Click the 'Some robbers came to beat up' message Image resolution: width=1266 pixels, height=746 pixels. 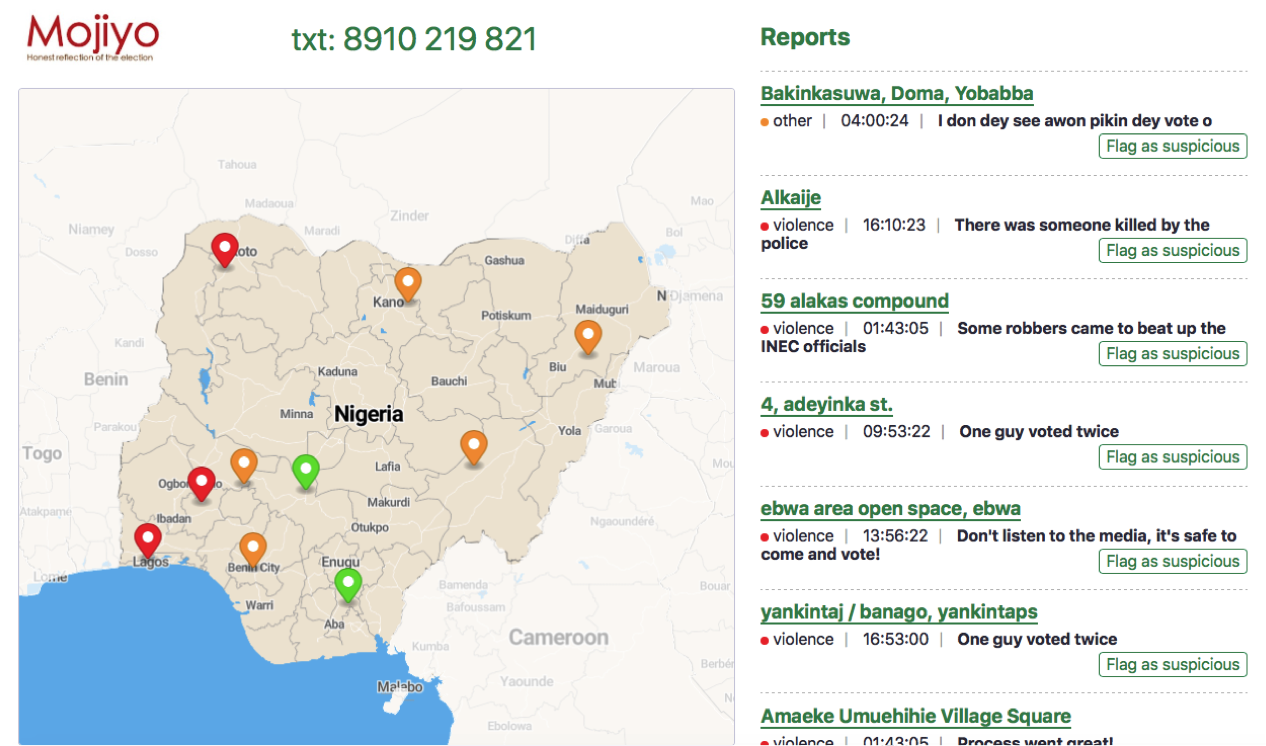[993, 337]
